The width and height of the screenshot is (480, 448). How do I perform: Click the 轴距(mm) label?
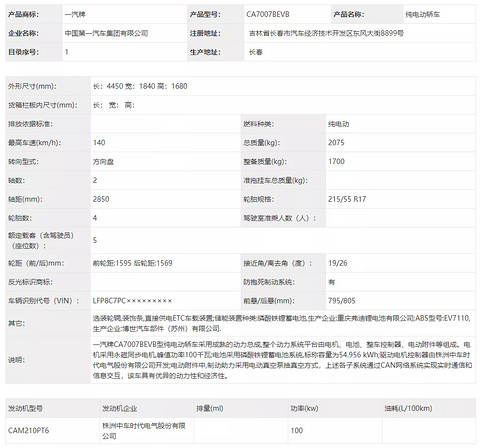click(x=25, y=199)
